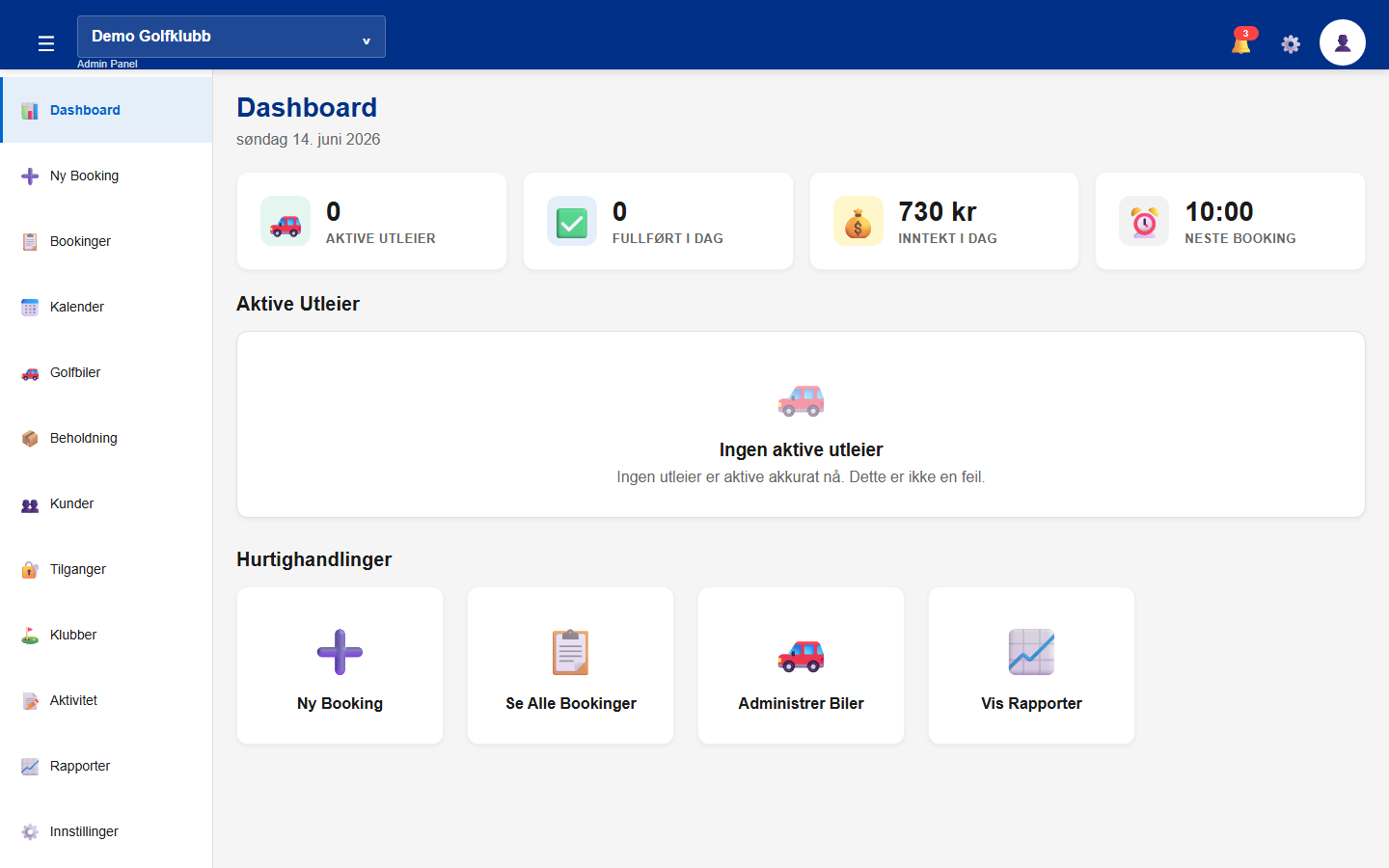
Task: Open the Administrer Biler quick action label
Action: click(801, 703)
